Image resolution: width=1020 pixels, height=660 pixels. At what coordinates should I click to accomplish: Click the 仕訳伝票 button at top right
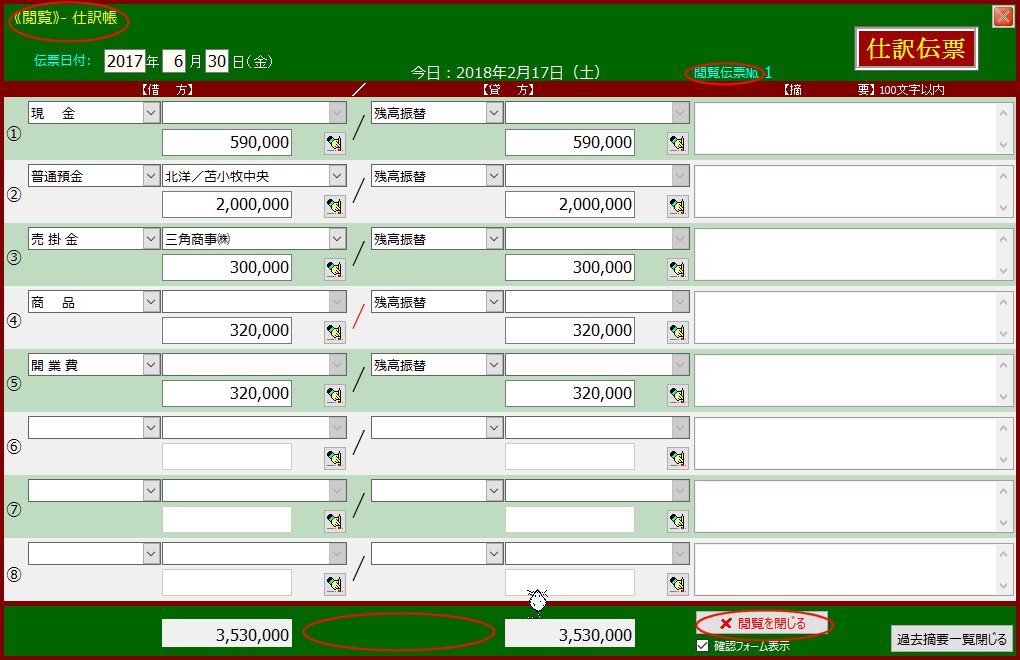pyautogui.click(x=916, y=50)
